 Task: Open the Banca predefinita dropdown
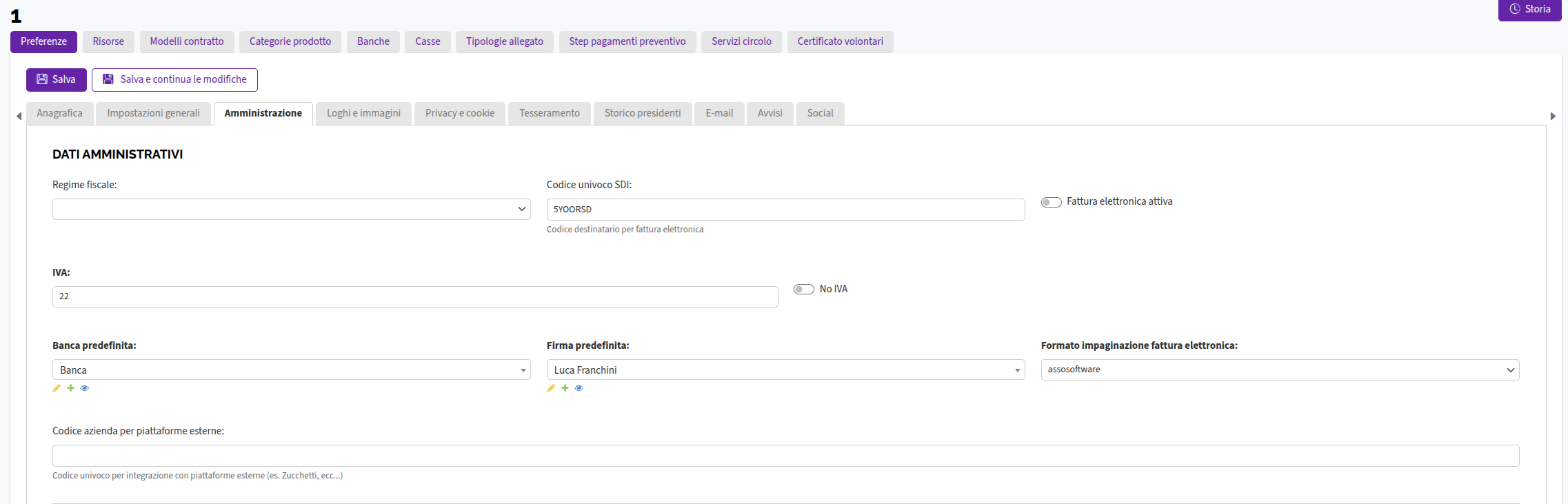291,370
